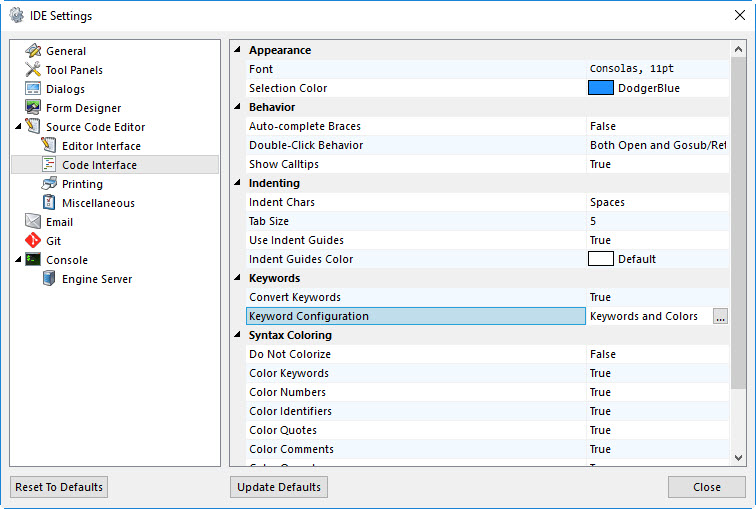Image resolution: width=756 pixels, height=509 pixels.
Task: Click the Printing printer icon
Action: tap(49, 183)
